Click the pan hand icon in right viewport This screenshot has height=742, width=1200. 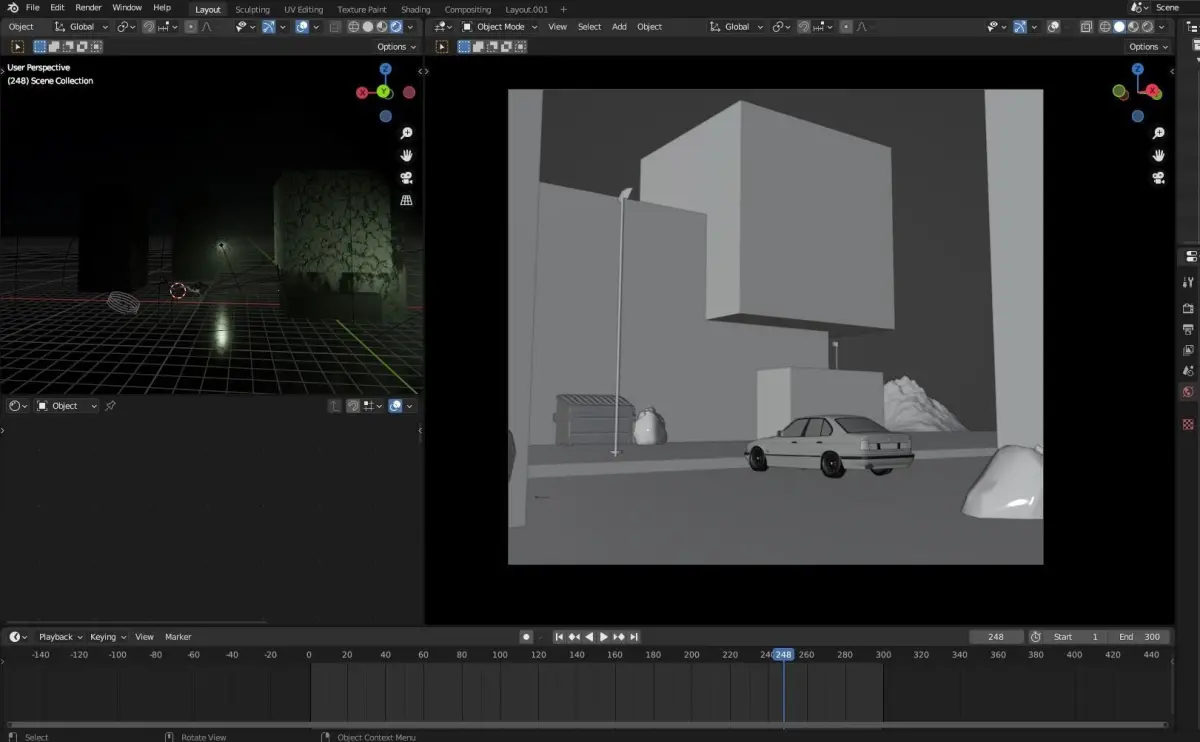(x=1158, y=155)
